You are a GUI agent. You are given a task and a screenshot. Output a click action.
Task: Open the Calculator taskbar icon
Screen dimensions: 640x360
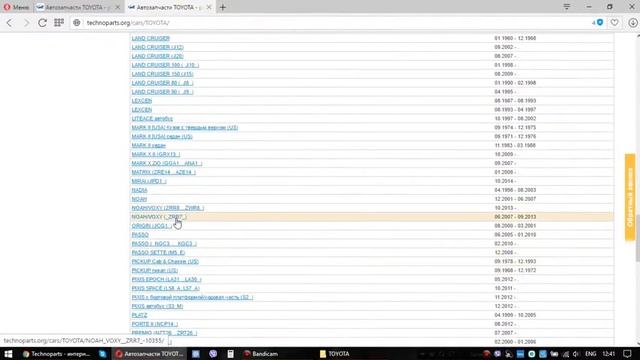click(x=231, y=354)
